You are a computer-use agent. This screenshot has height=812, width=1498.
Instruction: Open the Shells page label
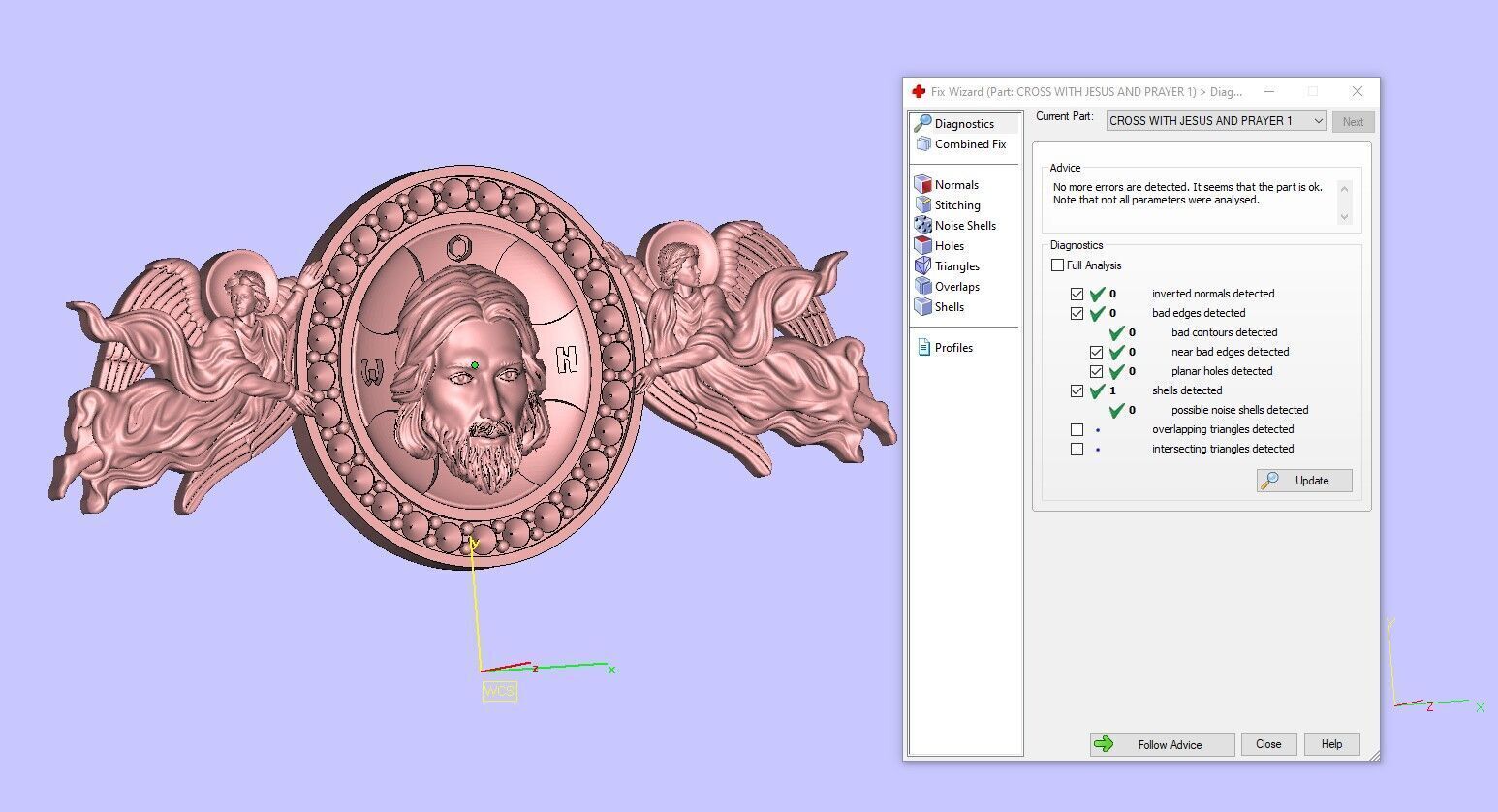tap(950, 307)
